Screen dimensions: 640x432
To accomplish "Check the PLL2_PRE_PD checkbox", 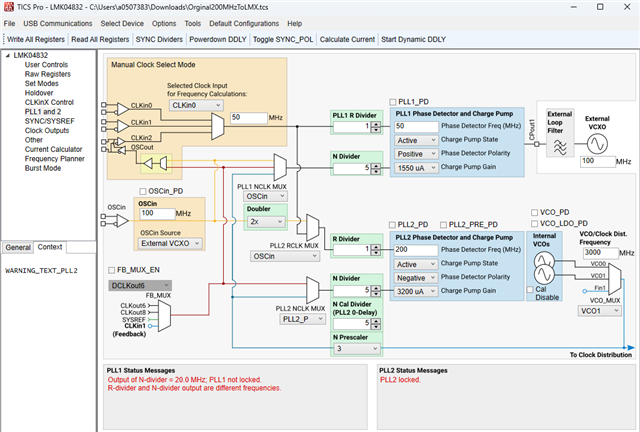I will click(444, 225).
